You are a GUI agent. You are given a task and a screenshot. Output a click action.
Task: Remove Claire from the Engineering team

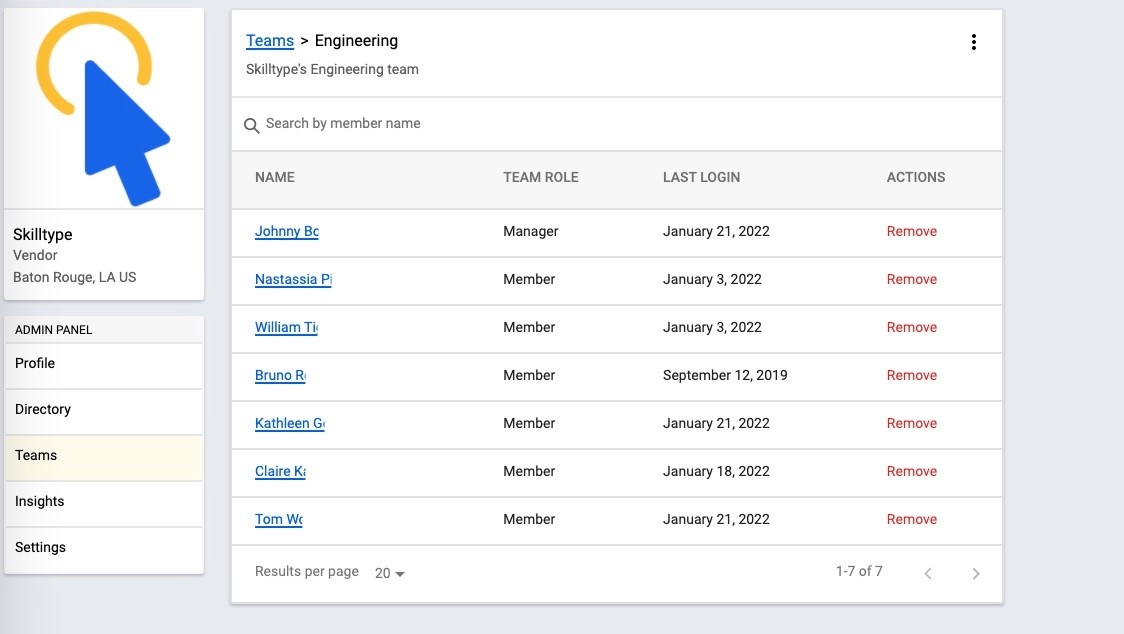tap(911, 472)
